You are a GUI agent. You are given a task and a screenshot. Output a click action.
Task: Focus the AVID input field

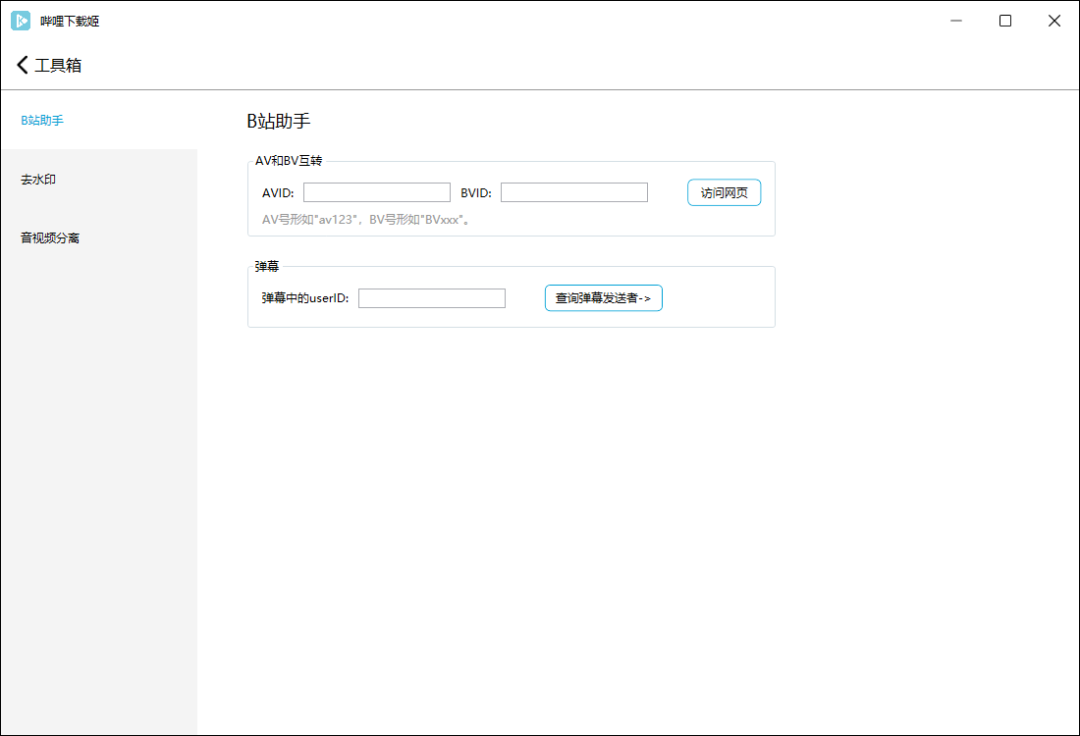pos(377,192)
